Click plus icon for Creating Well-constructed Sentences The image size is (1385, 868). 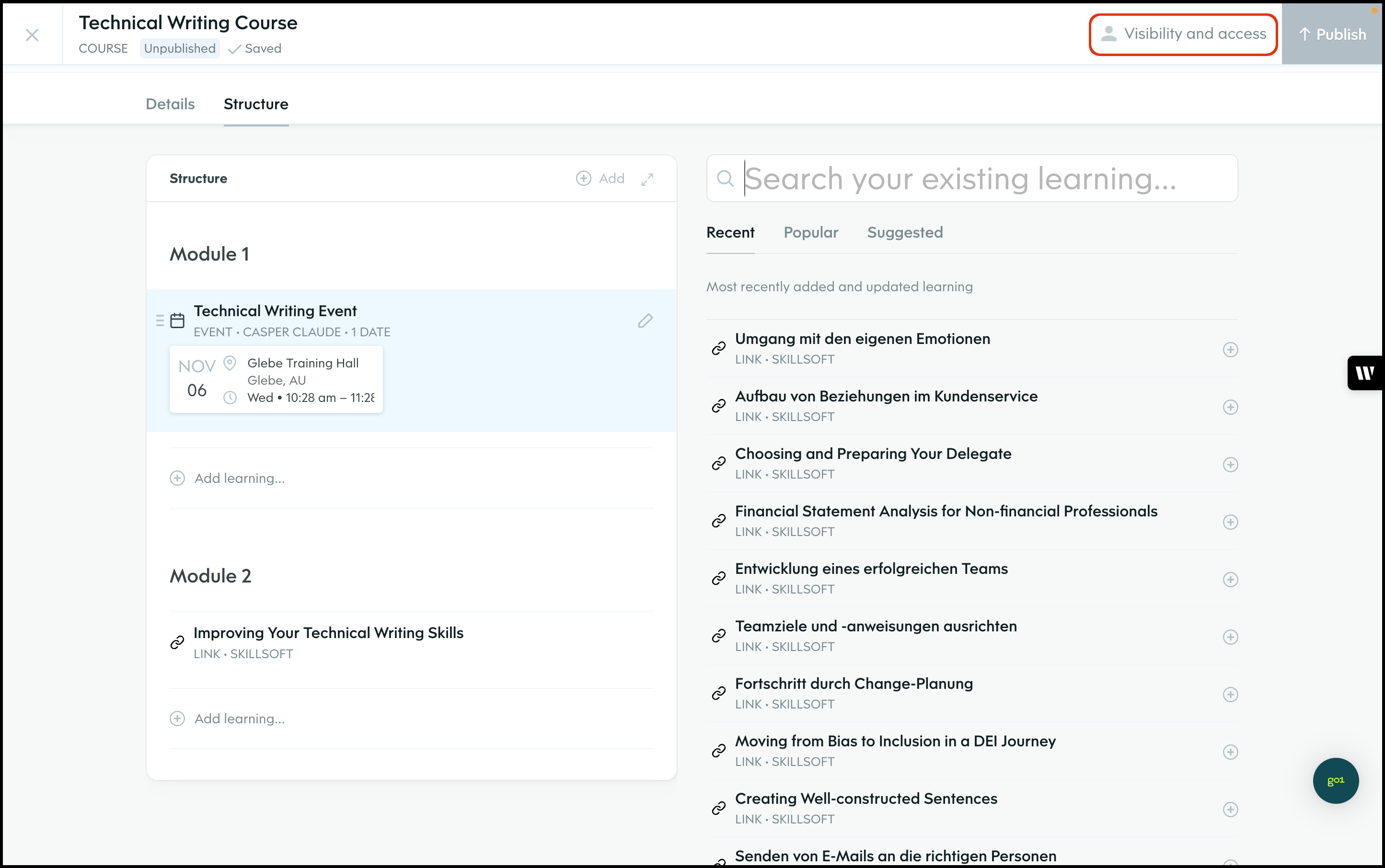click(1230, 810)
